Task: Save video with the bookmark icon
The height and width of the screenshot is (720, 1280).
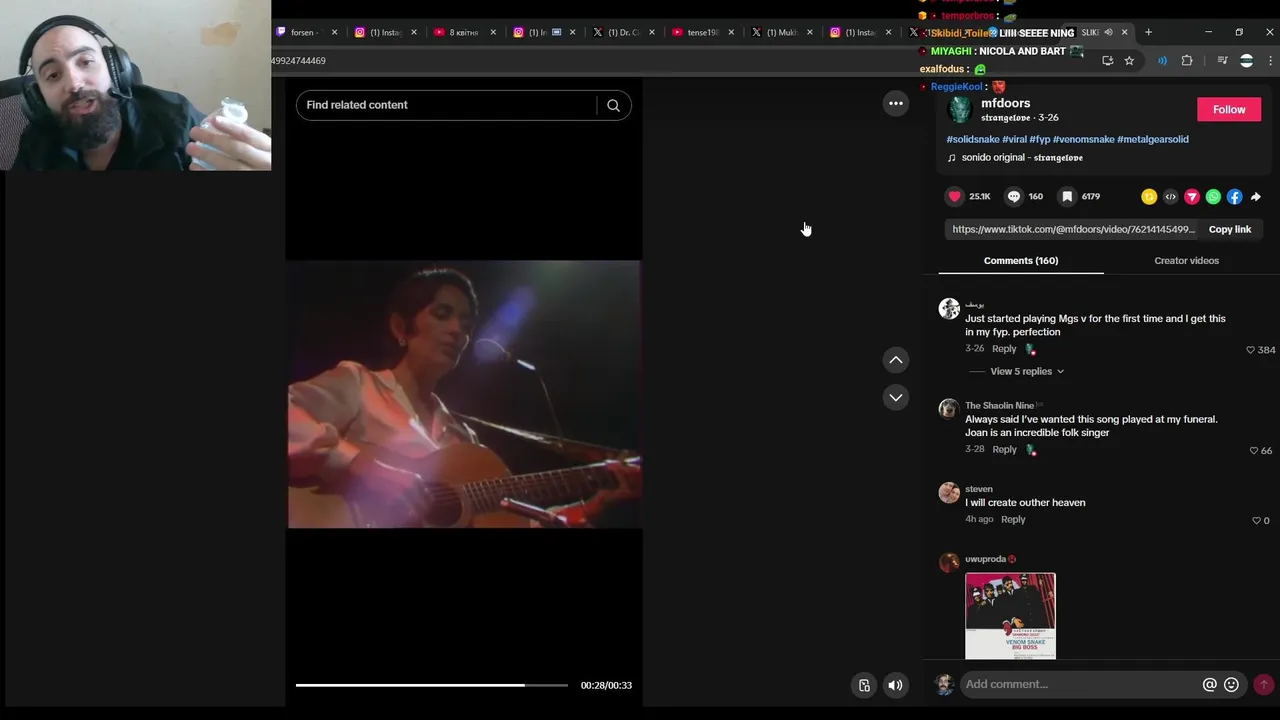Action: pyautogui.click(x=1067, y=196)
